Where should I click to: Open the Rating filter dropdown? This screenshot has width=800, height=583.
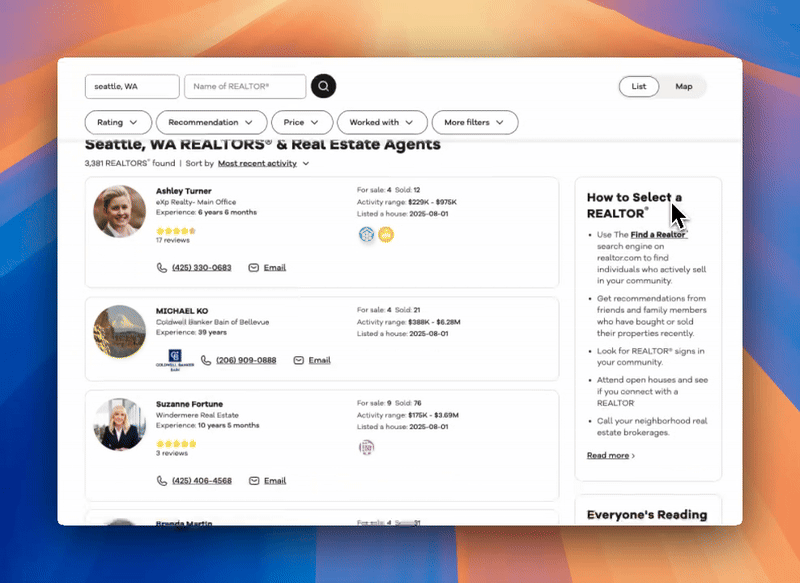118,122
